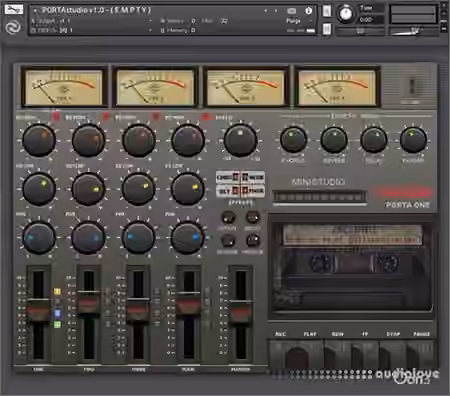This screenshot has height=396, width=450.
Task: Click the VU meter for track 1
Action: point(64,87)
